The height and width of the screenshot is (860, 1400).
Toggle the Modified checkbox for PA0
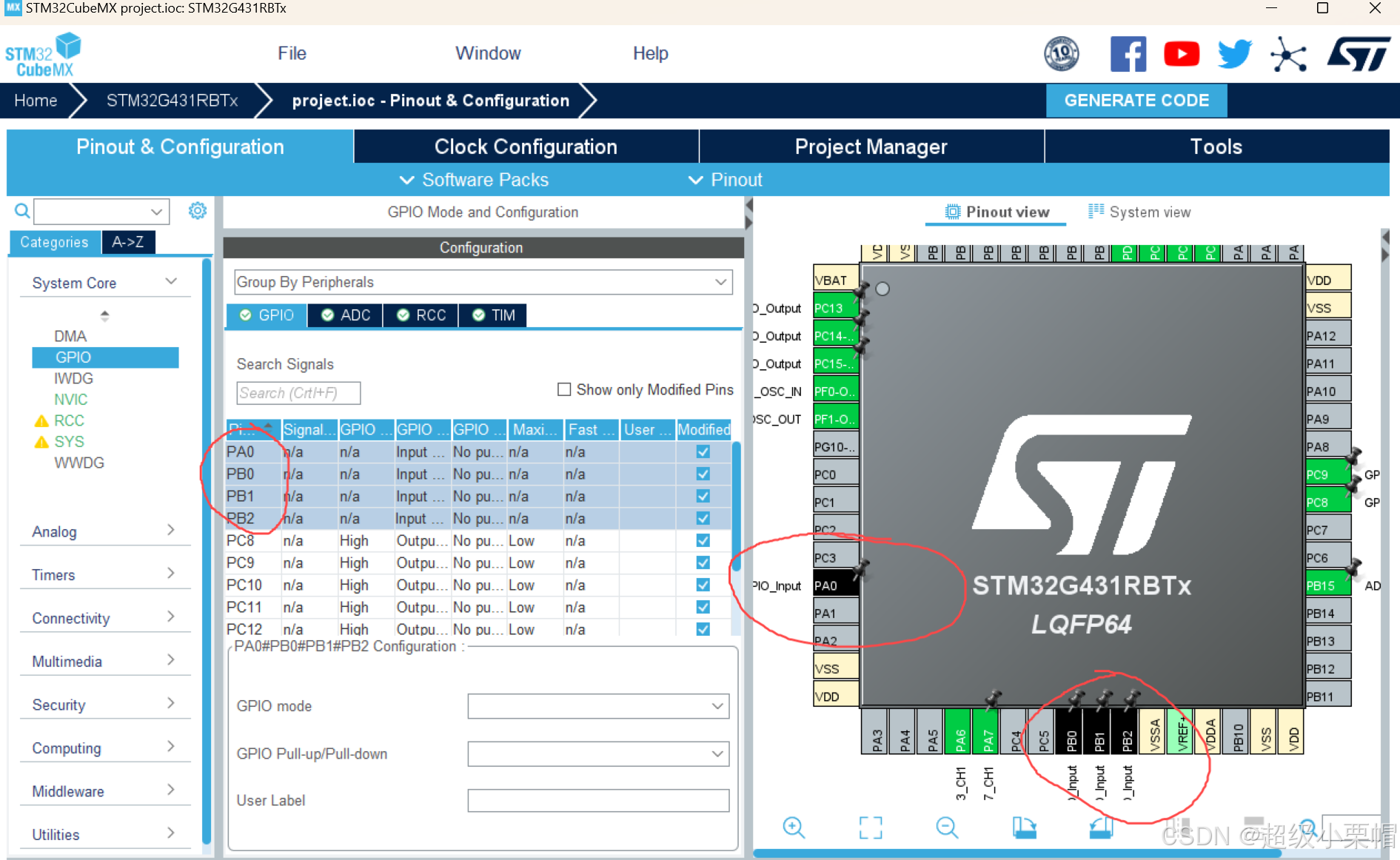click(703, 451)
